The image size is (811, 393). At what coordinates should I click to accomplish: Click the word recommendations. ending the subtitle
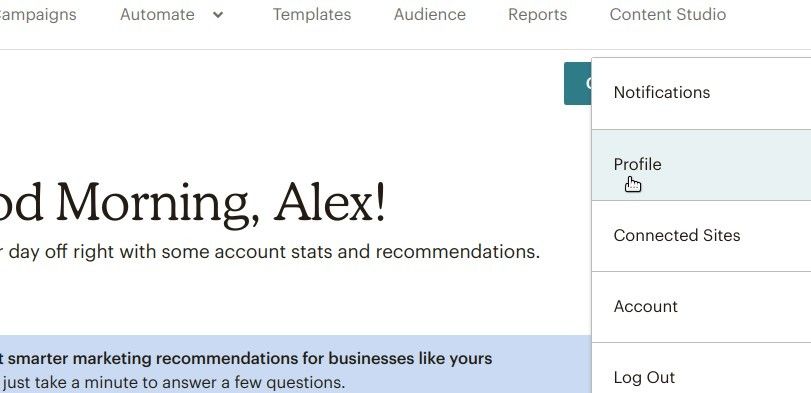458,252
